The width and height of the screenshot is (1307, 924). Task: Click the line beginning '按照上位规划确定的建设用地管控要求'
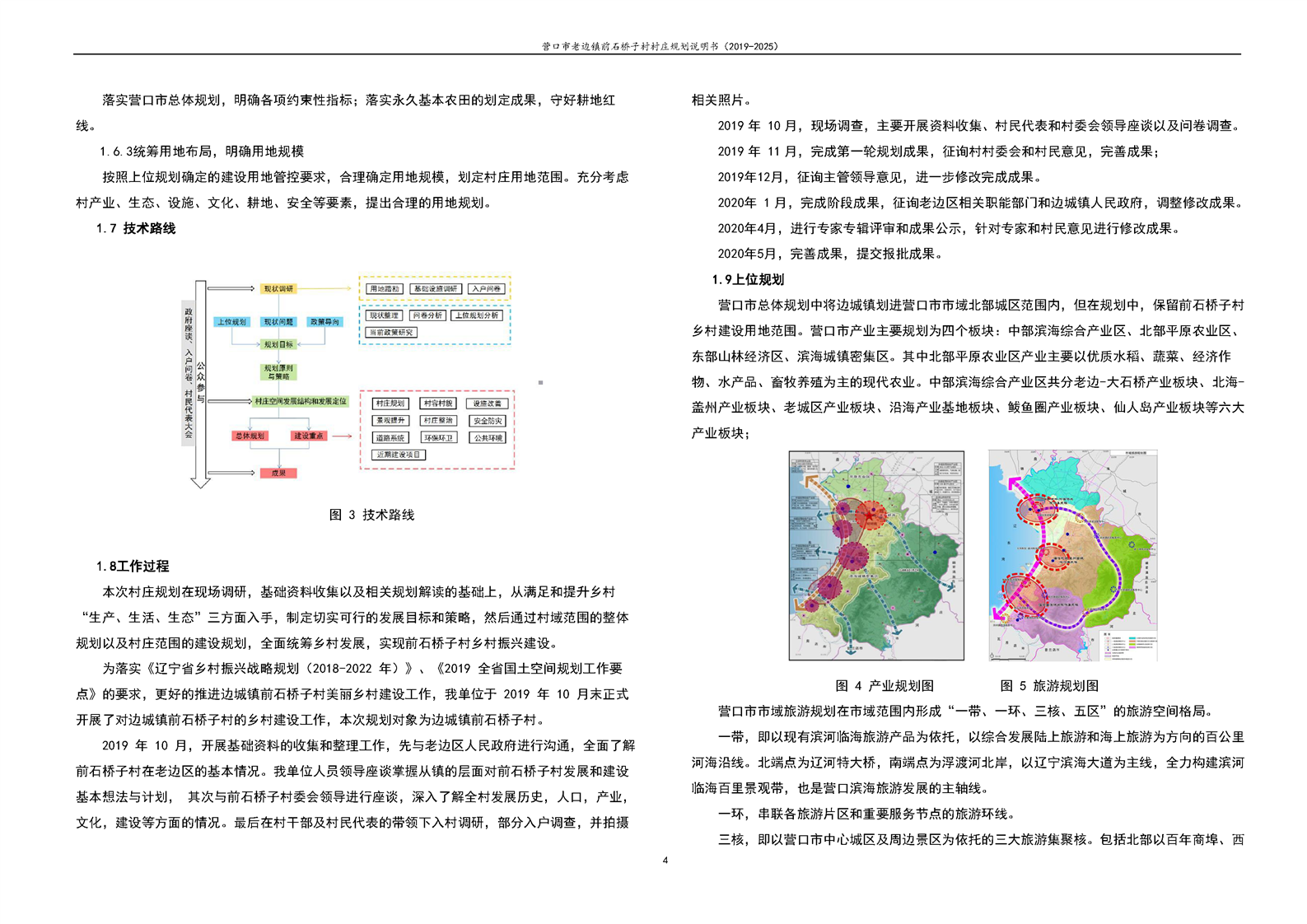tap(365, 177)
